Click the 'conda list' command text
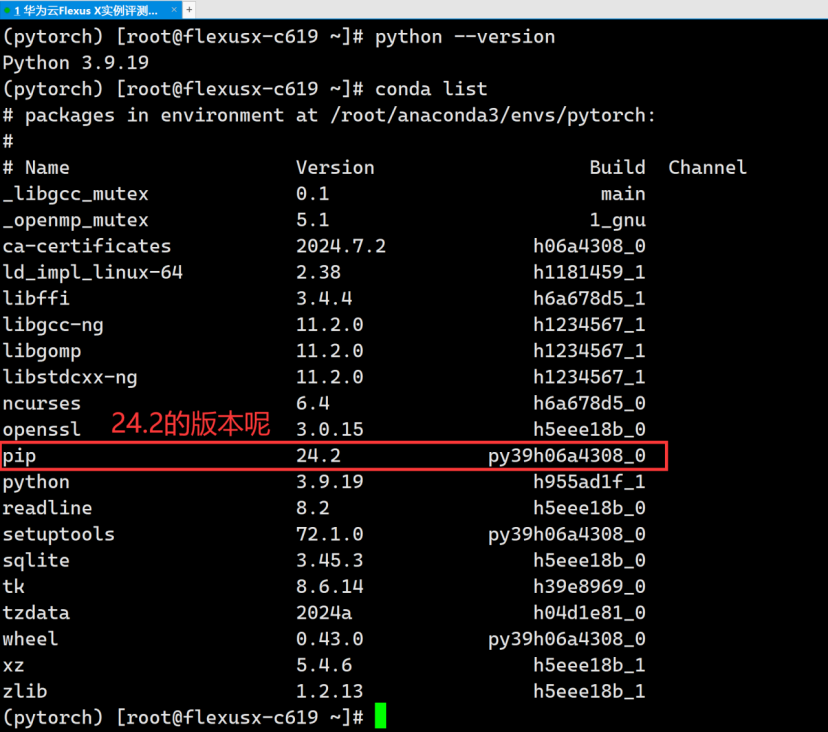The width and height of the screenshot is (828, 732). 431,89
